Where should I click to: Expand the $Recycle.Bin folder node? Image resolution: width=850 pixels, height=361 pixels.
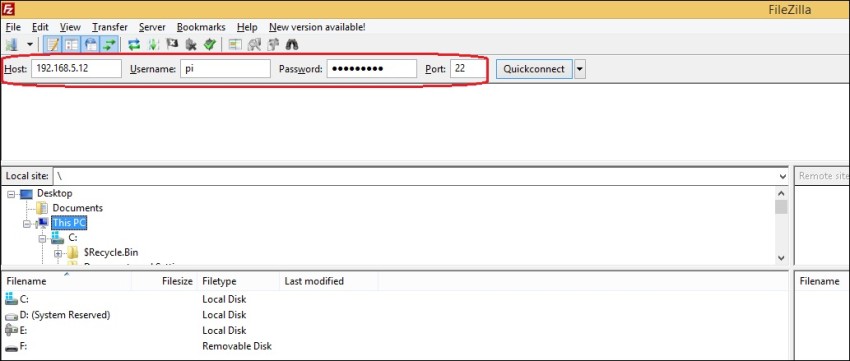pyautogui.click(x=58, y=253)
